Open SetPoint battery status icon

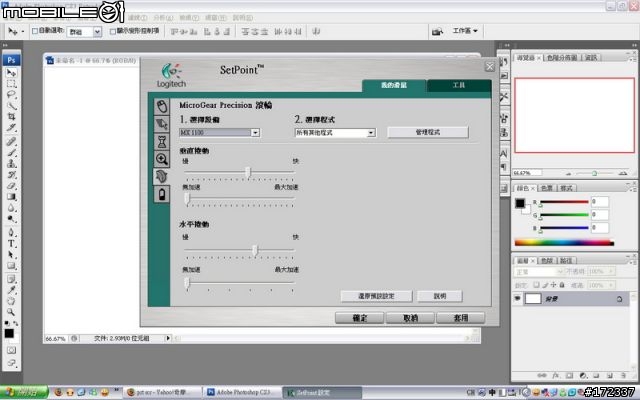pos(162,194)
